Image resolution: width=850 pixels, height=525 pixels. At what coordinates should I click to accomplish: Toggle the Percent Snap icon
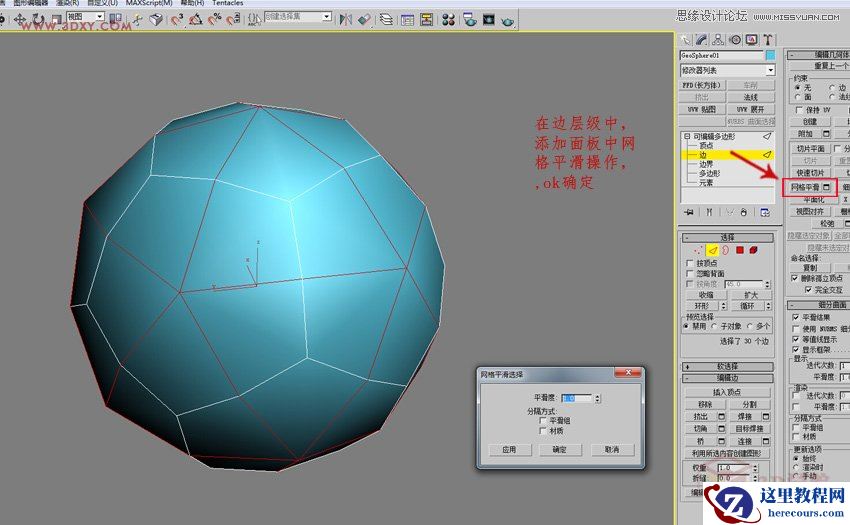(215, 20)
